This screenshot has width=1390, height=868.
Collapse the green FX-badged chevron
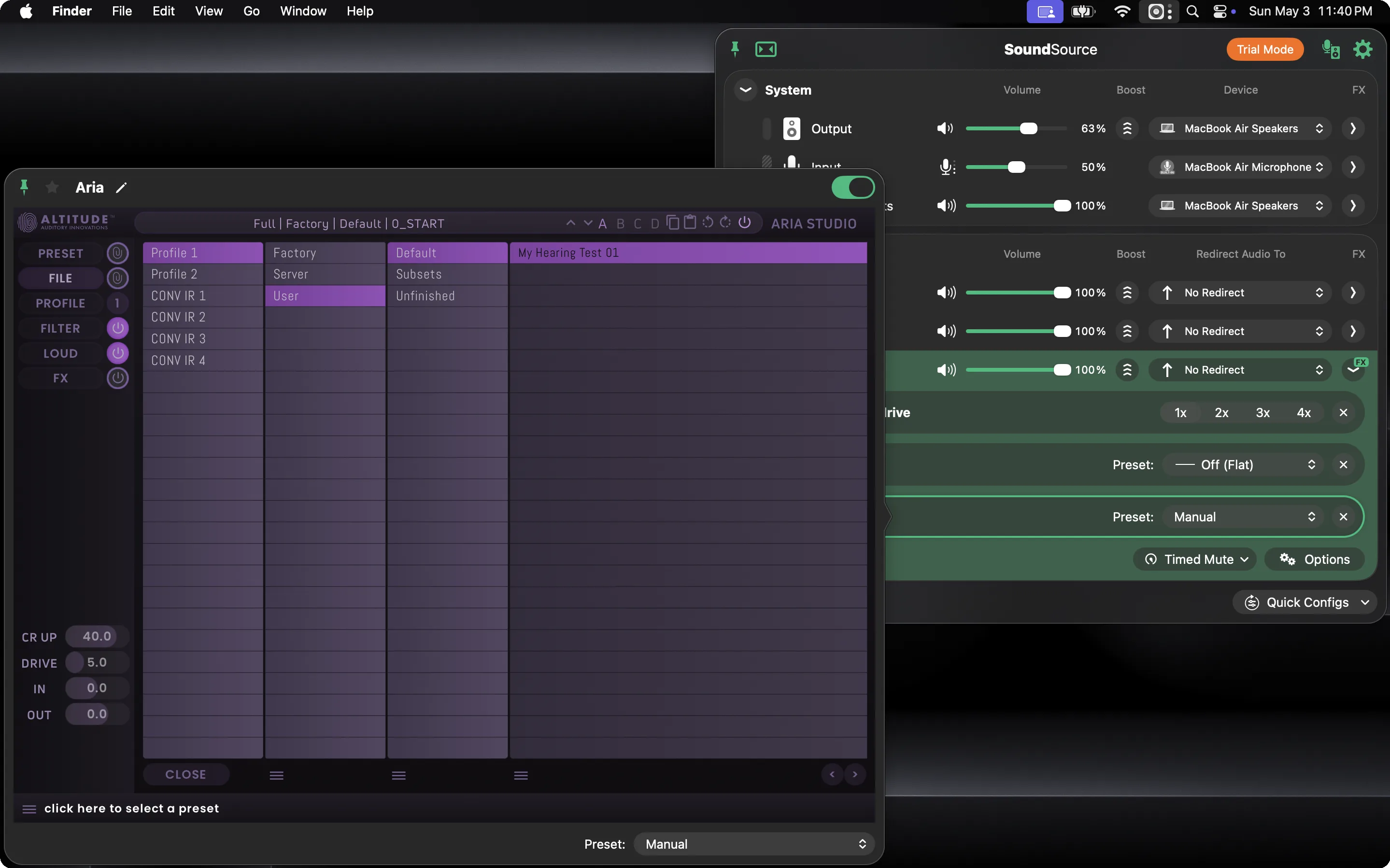coord(1353,370)
